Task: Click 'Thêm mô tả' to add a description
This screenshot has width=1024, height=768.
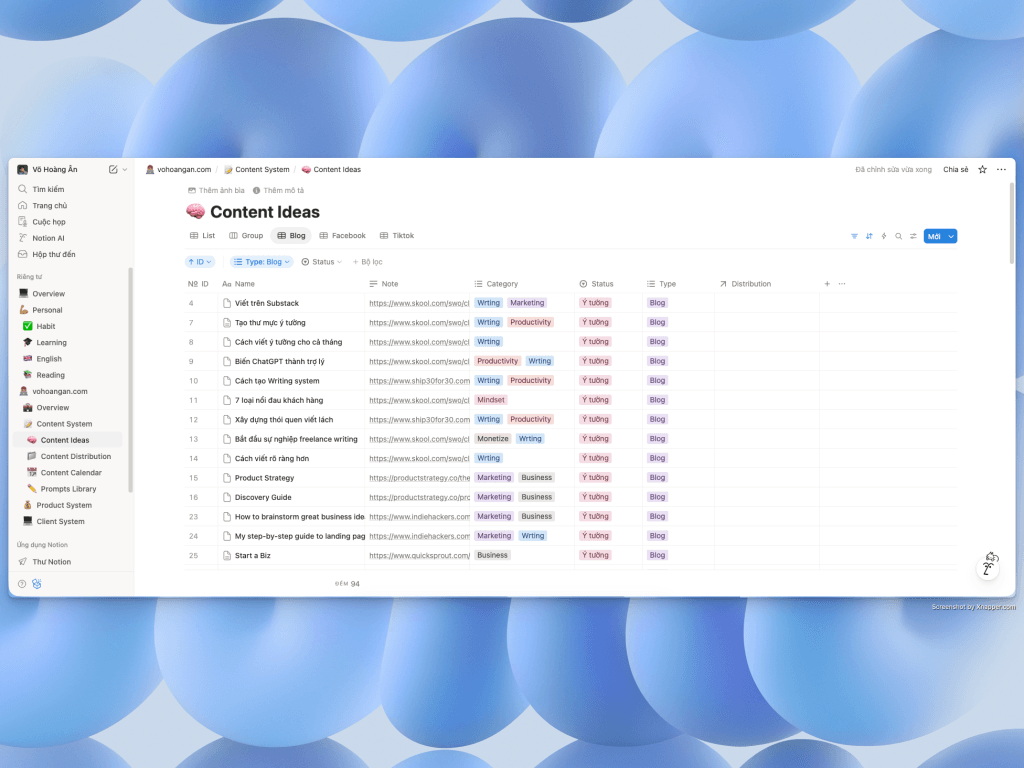Action: 278,191
